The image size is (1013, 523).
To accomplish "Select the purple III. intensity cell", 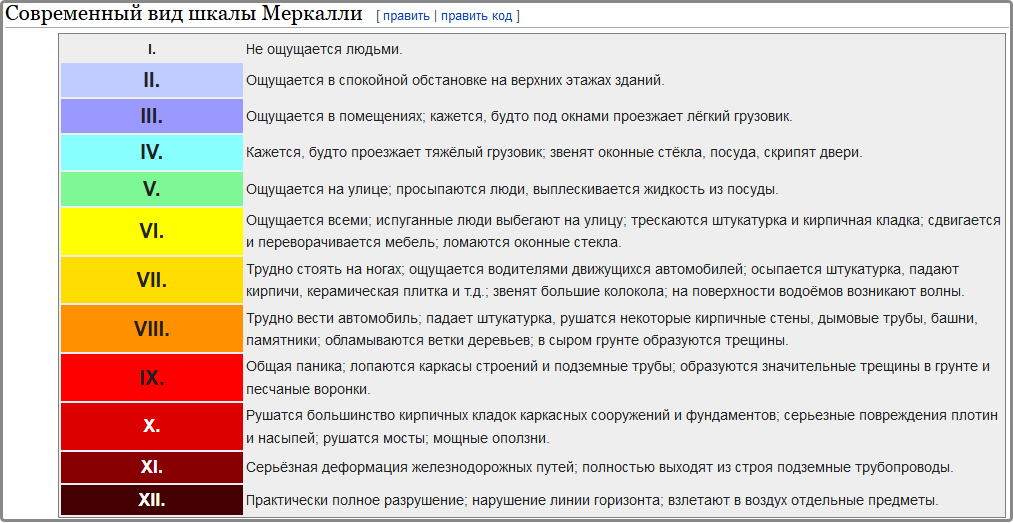I will (x=152, y=116).
